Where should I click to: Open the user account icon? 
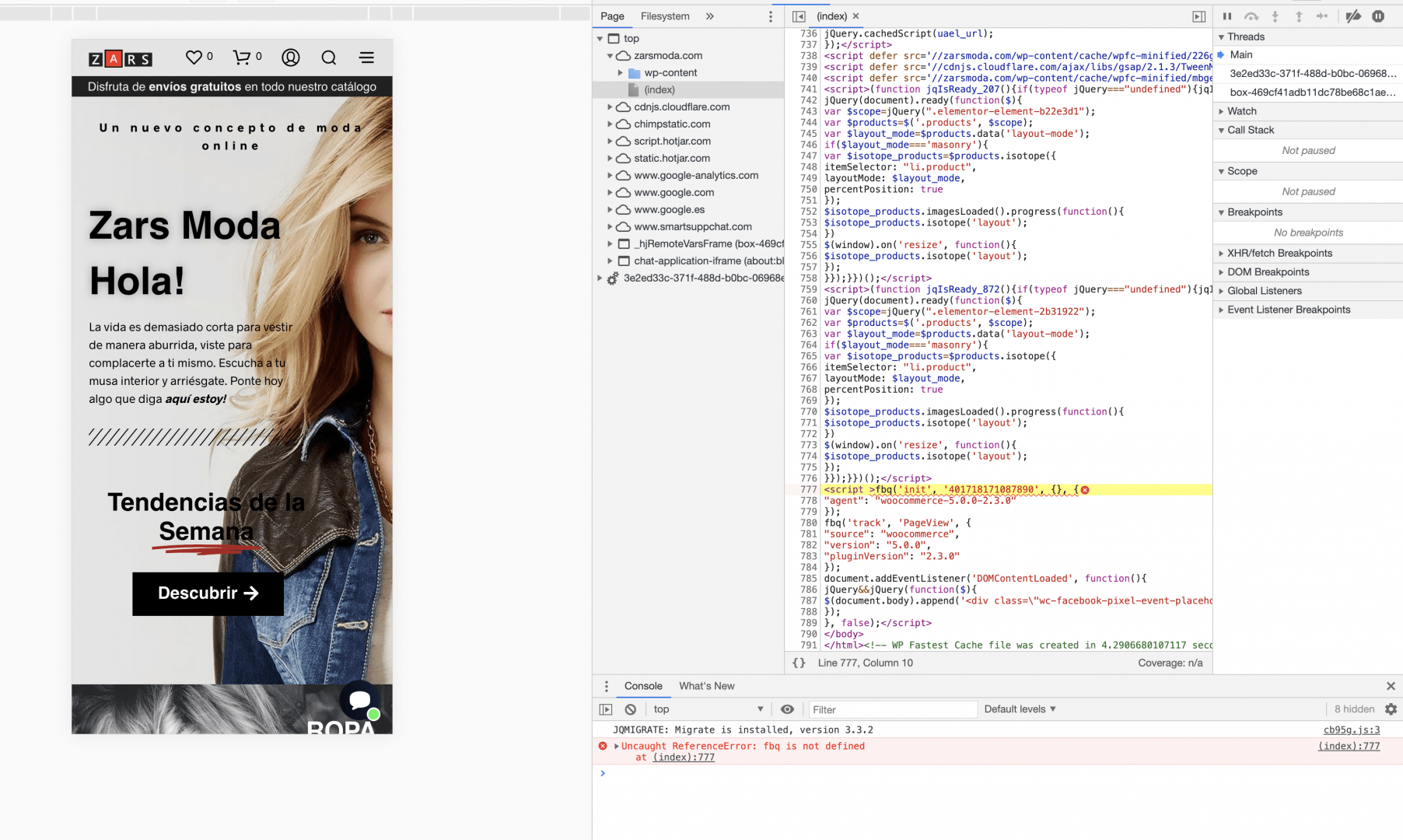pos(291,57)
